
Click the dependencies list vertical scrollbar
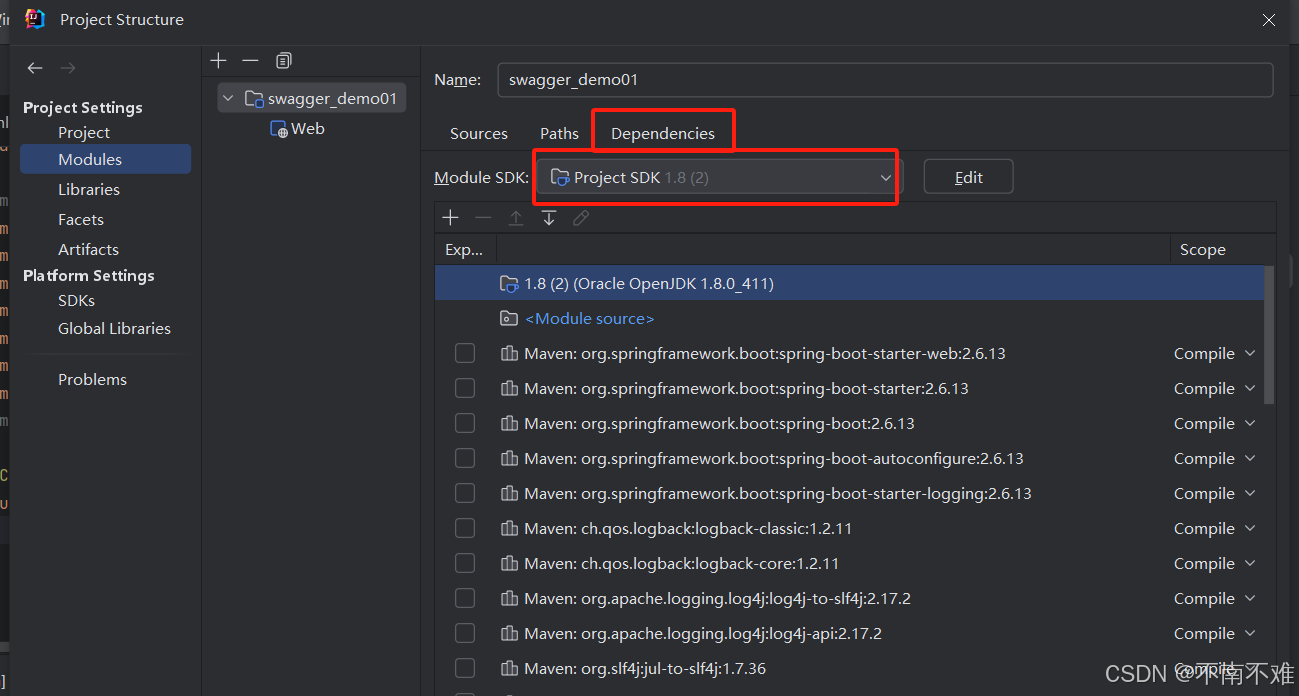[x=1270, y=335]
